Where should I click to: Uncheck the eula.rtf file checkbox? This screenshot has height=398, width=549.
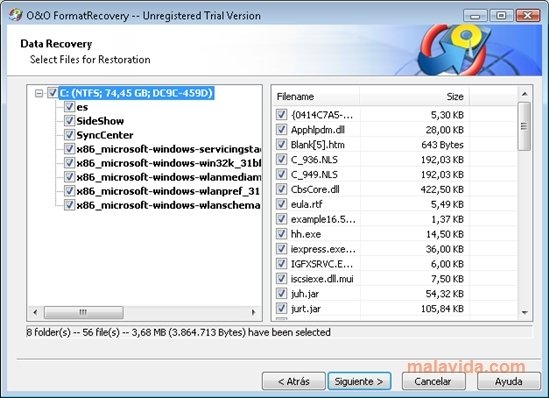point(282,204)
